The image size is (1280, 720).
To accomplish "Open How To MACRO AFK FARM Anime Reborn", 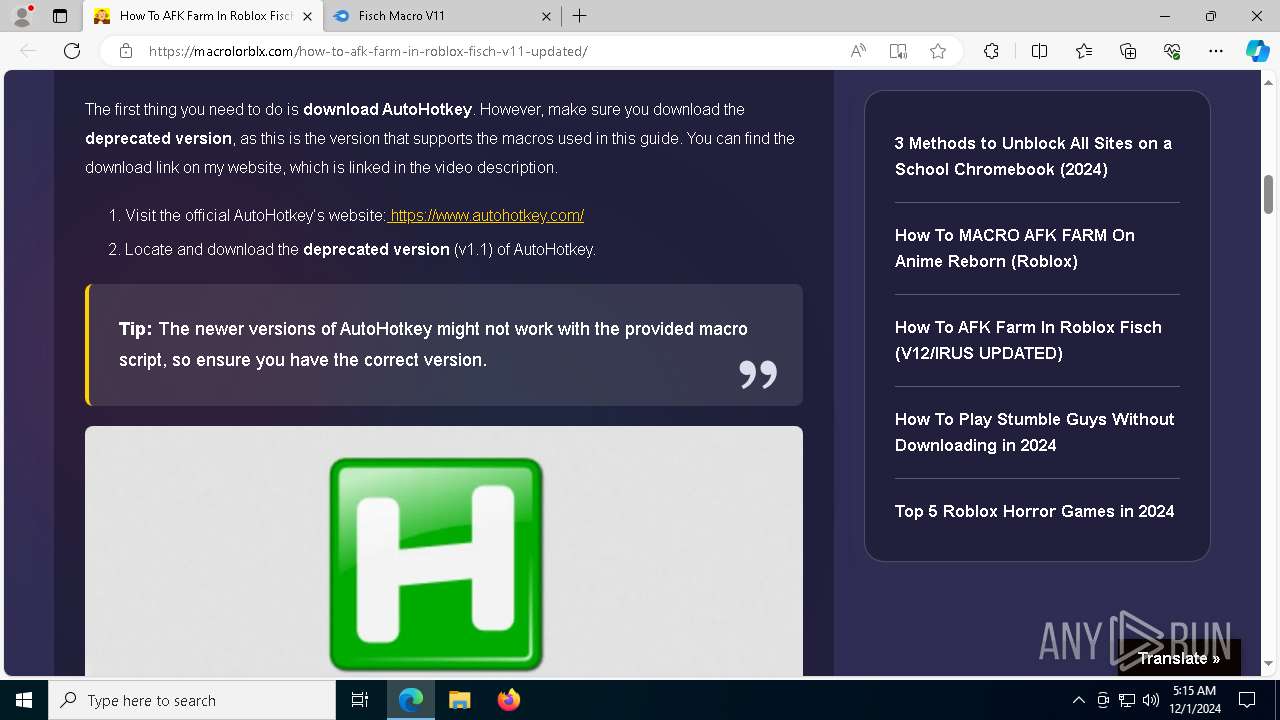I will tap(1015, 248).
